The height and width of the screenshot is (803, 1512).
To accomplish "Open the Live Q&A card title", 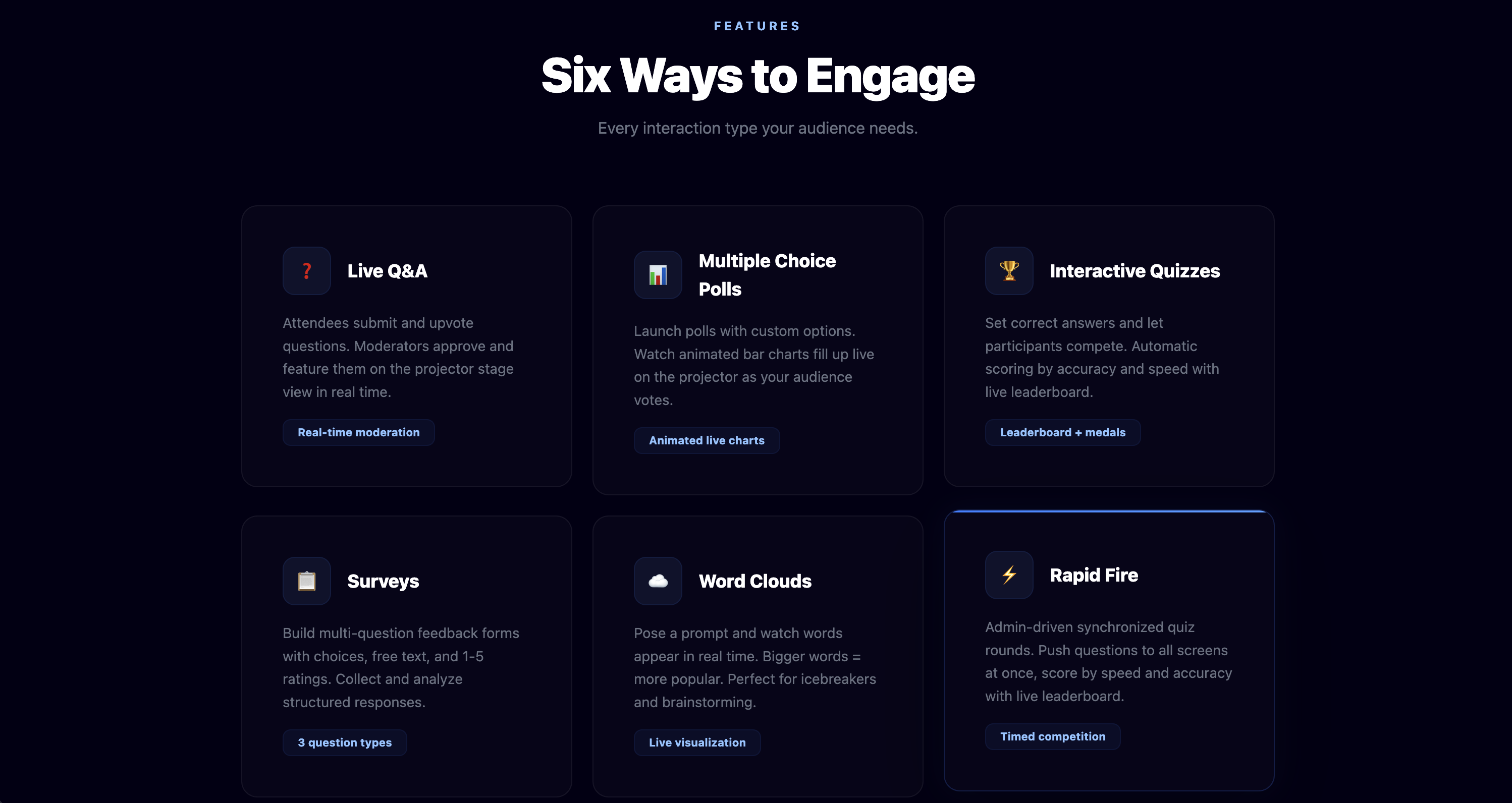I will (x=388, y=271).
